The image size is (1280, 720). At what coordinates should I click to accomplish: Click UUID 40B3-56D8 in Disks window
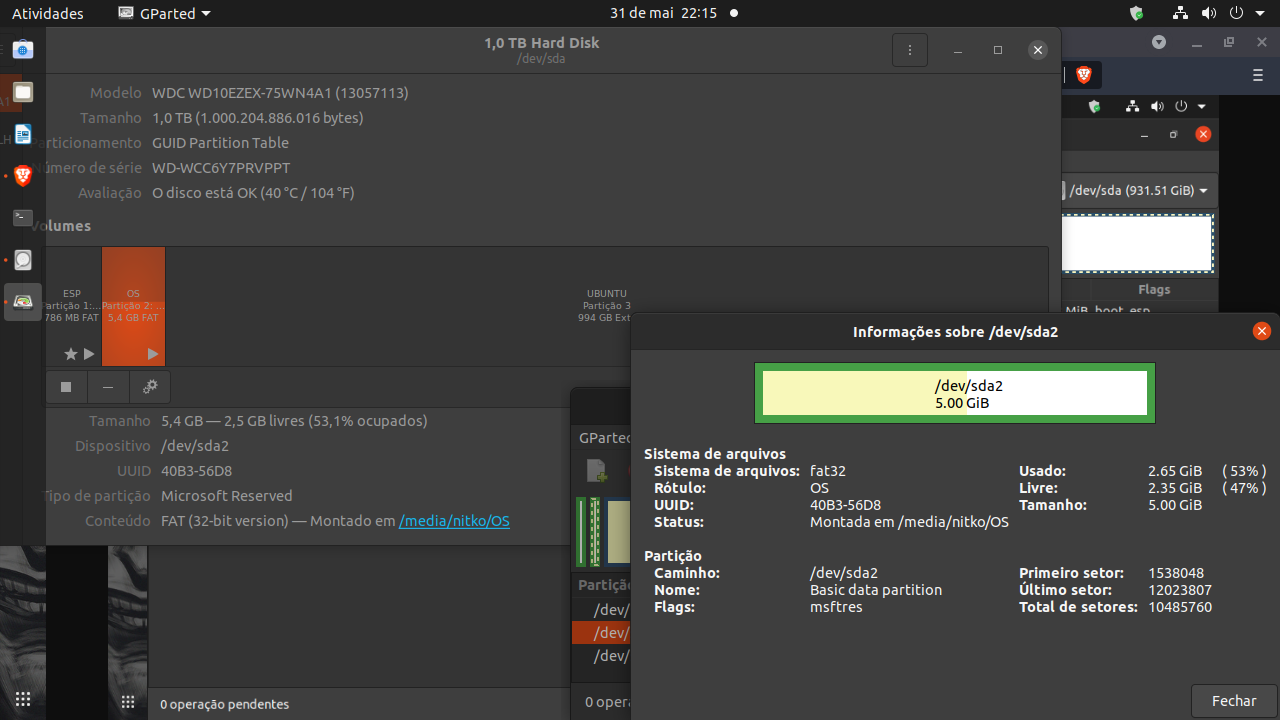pos(196,471)
